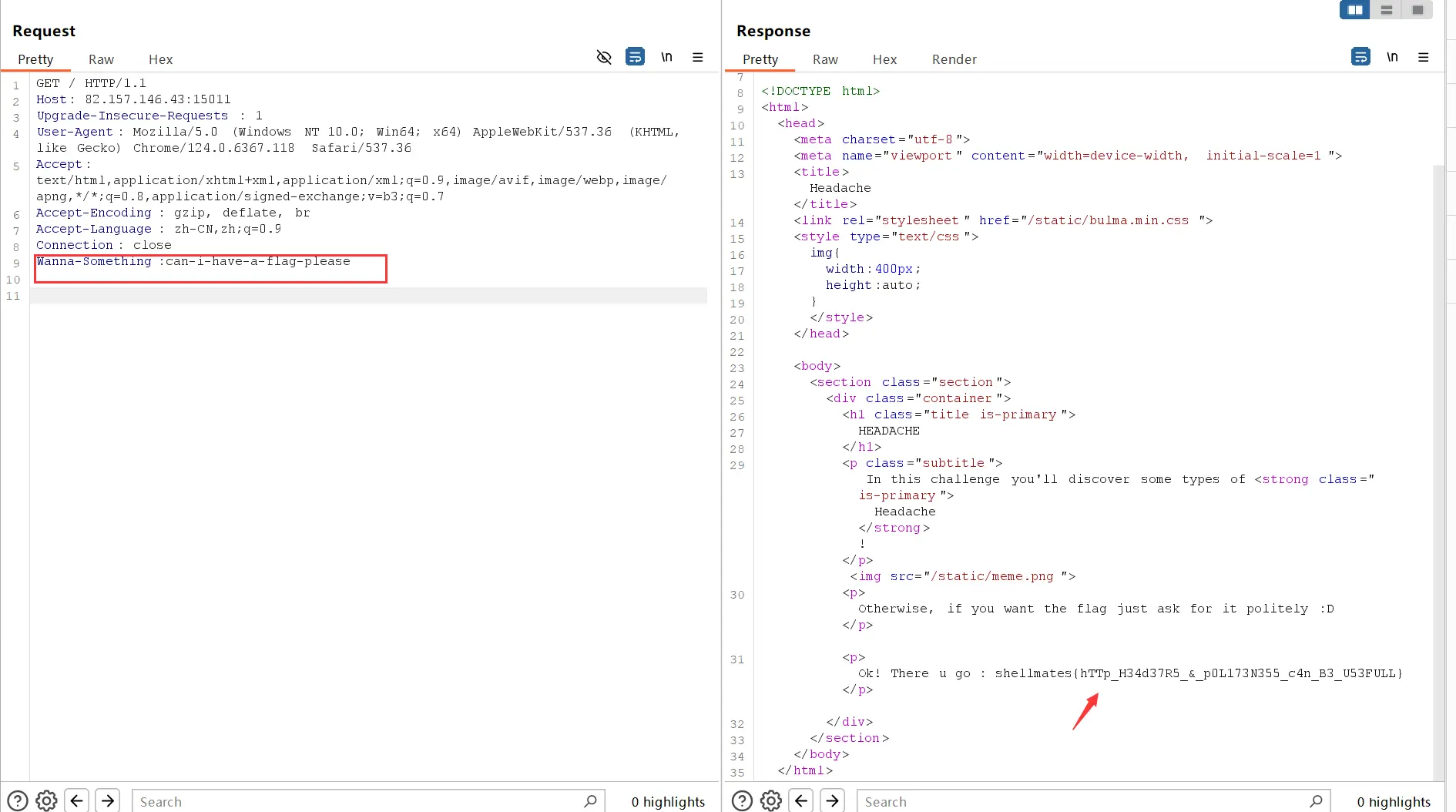Go to next search match in Request
This screenshot has height=812, width=1456.
click(108, 801)
